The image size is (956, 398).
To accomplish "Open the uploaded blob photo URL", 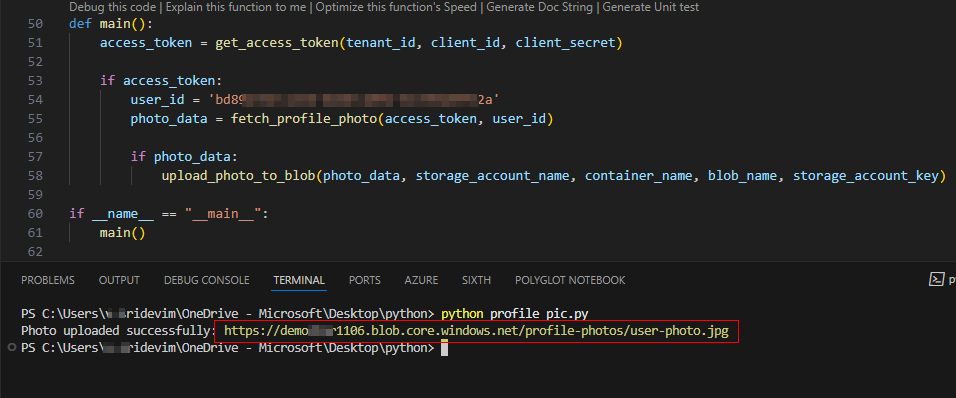I will [x=476, y=332].
